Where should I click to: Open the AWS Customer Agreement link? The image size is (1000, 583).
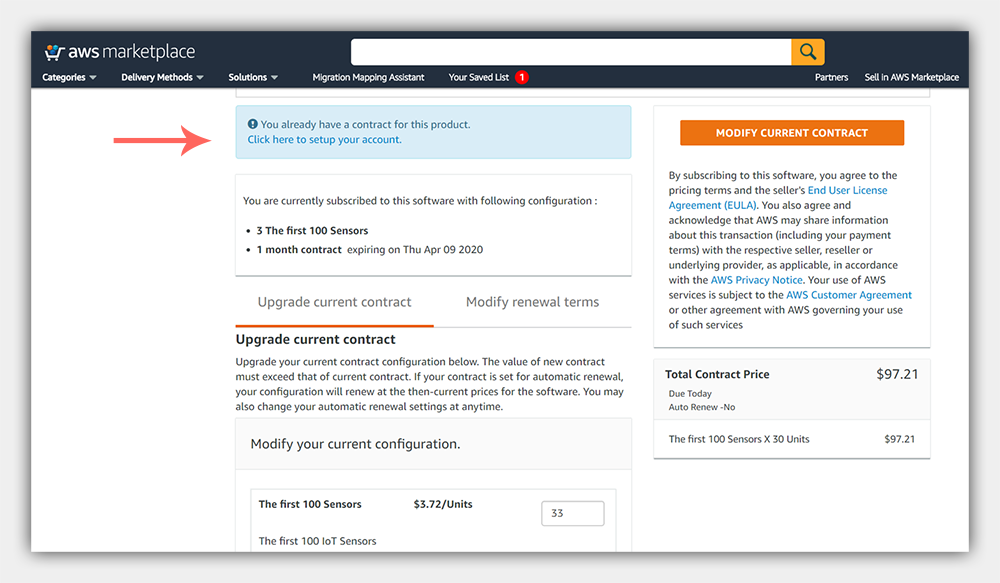point(849,295)
